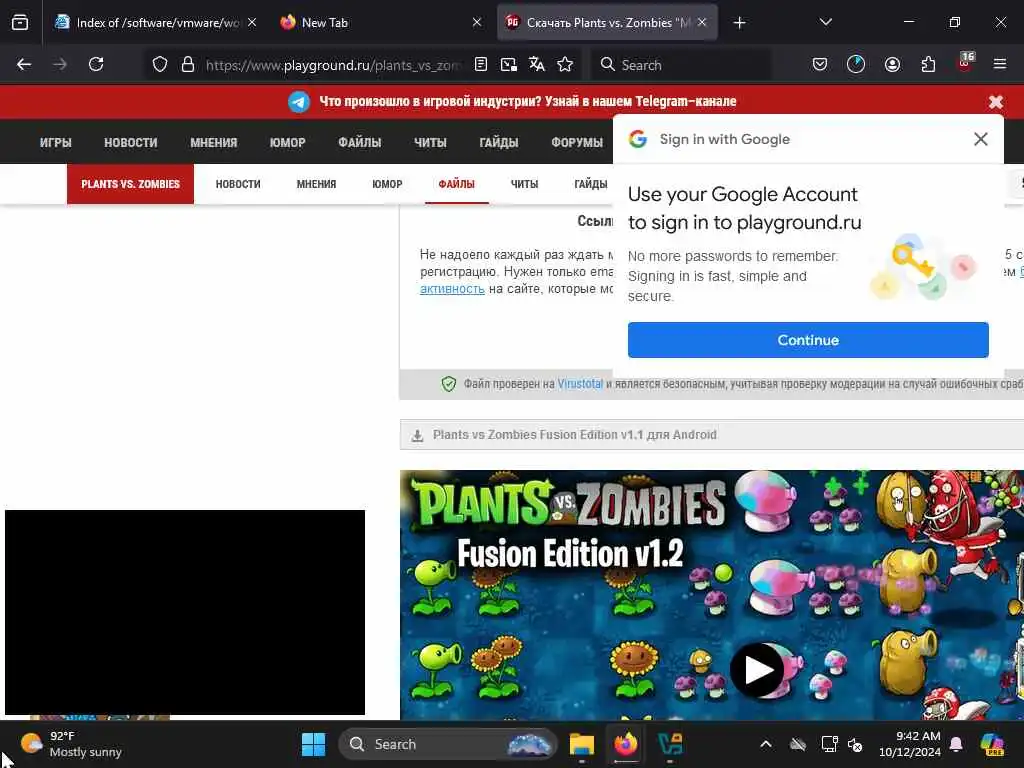Open ФАЙЛЫ in the game sub-navigation
Screen dimensions: 1024x768
(456, 184)
